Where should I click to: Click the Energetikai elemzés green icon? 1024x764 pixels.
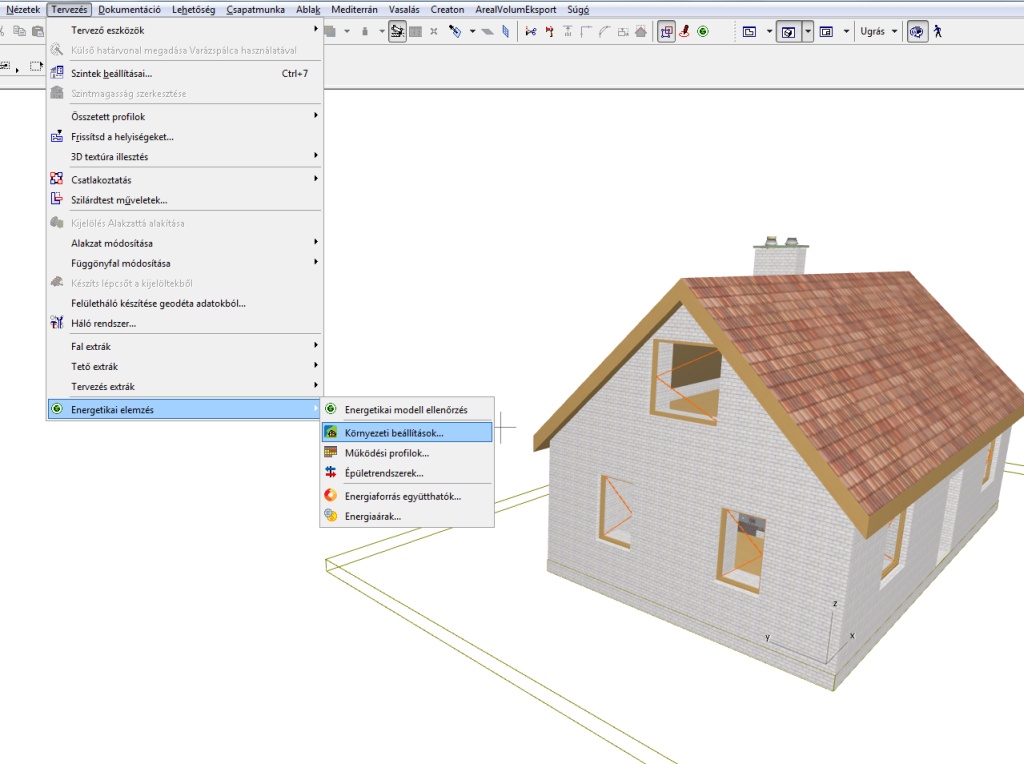tap(57, 409)
